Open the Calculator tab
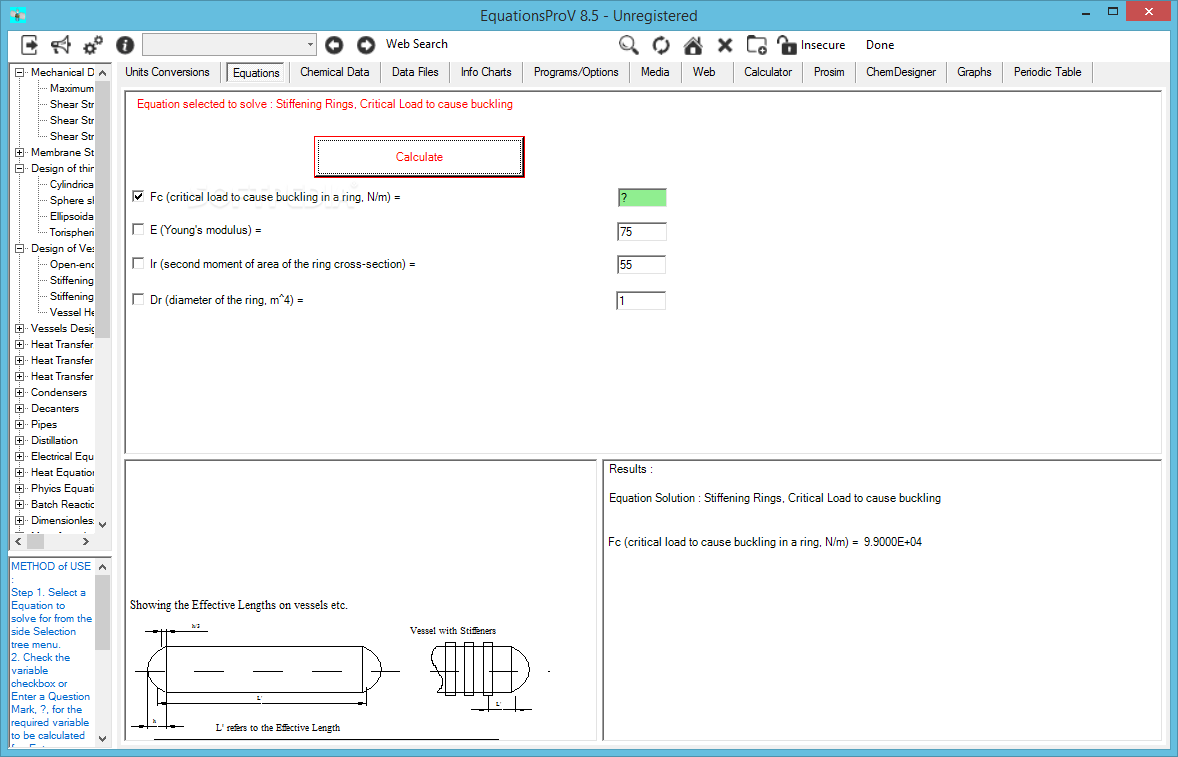1178x757 pixels. [x=768, y=72]
